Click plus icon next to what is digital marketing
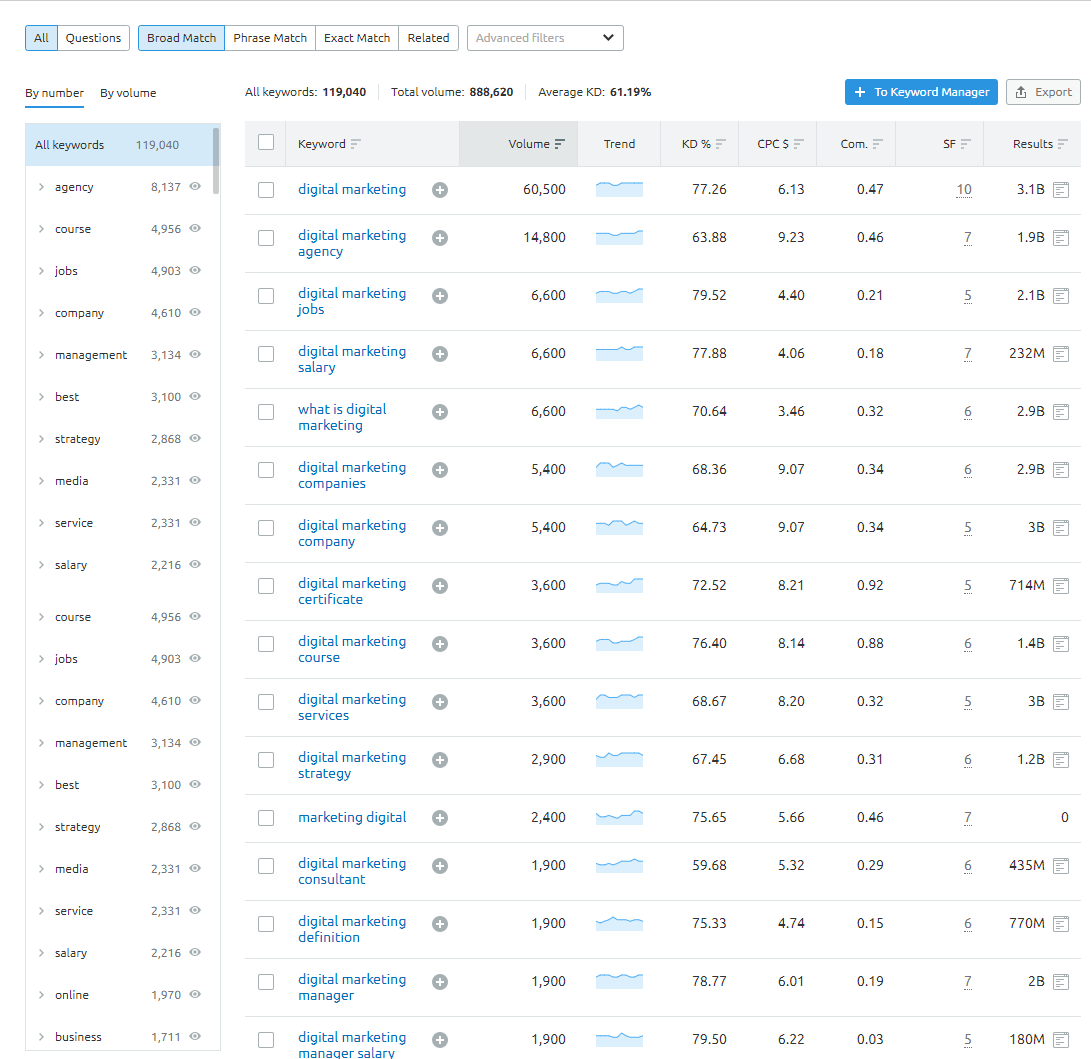The image size is (1091, 1059). pyautogui.click(x=440, y=412)
